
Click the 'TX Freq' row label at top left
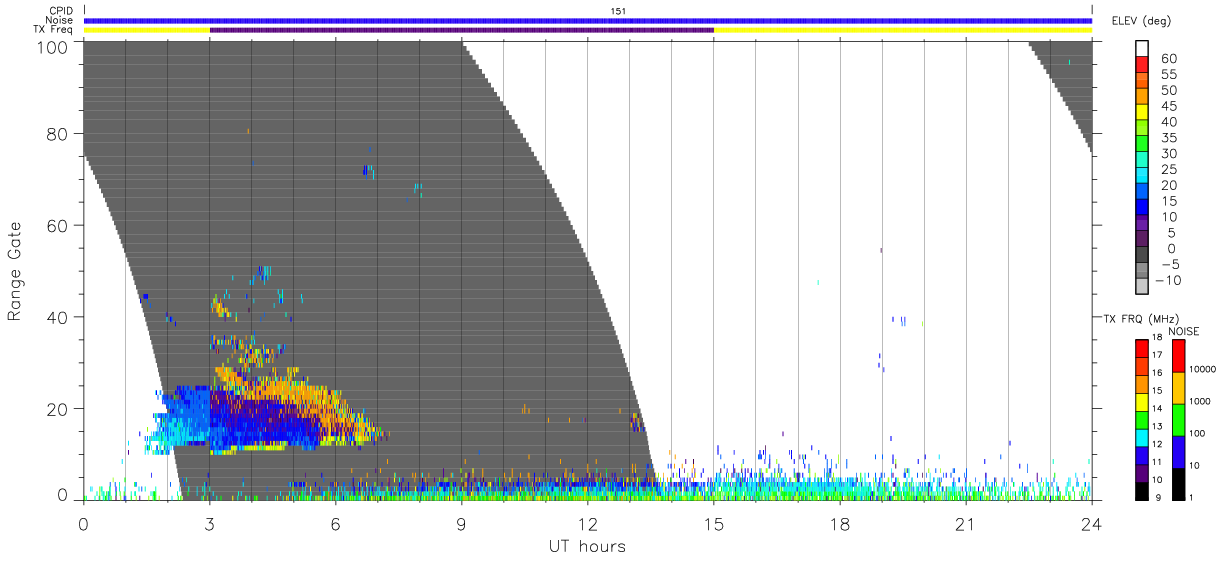click(55, 30)
